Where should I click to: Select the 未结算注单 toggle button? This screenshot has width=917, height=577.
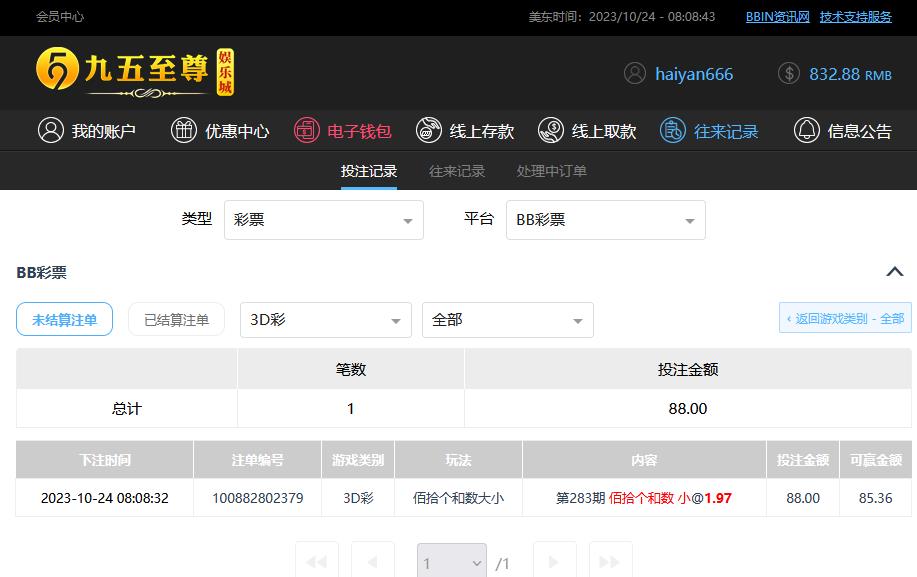click(64, 319)
